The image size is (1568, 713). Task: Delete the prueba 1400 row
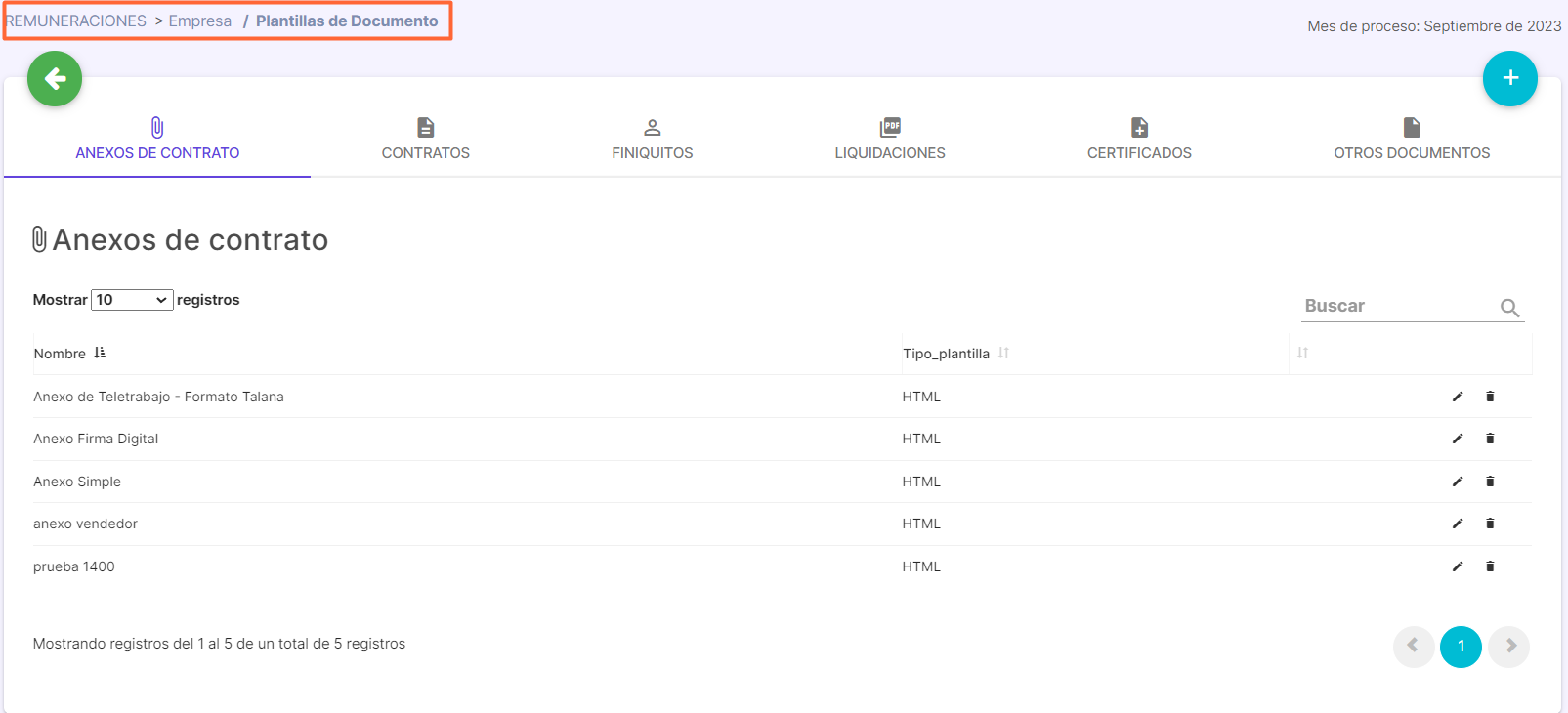point(1490,566)
